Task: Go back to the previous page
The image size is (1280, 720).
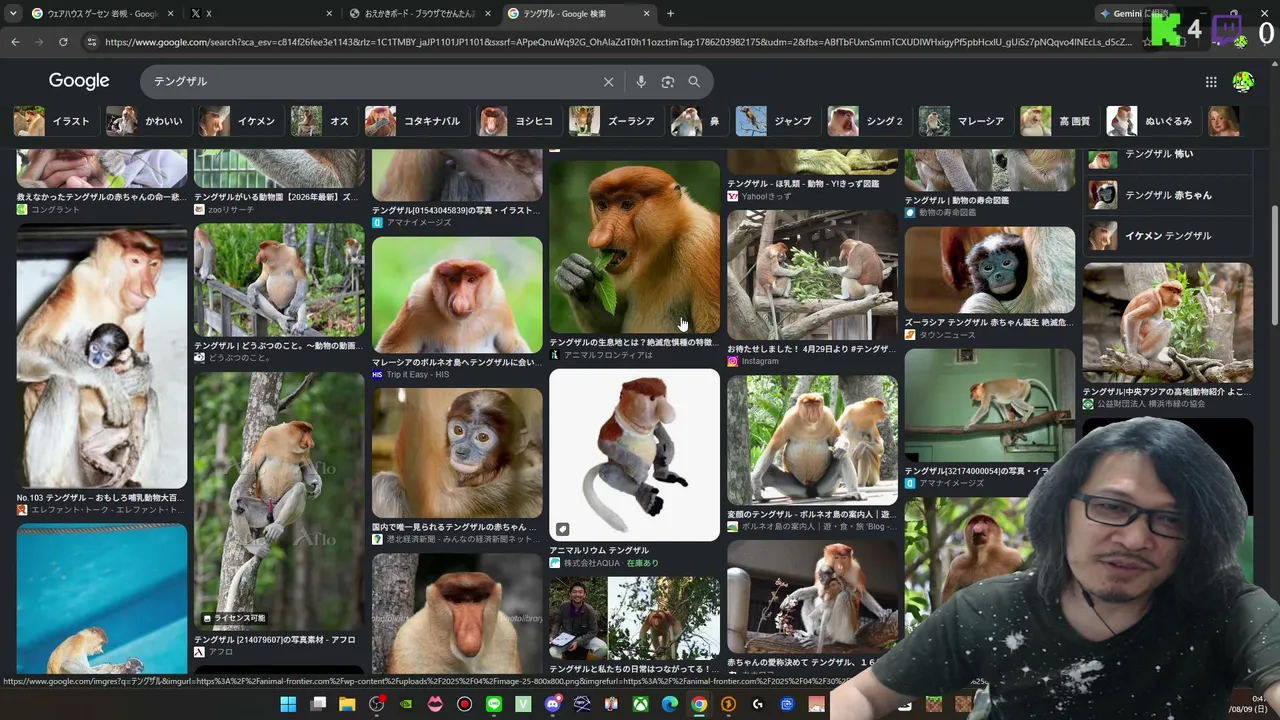Action: coord(15,42)
